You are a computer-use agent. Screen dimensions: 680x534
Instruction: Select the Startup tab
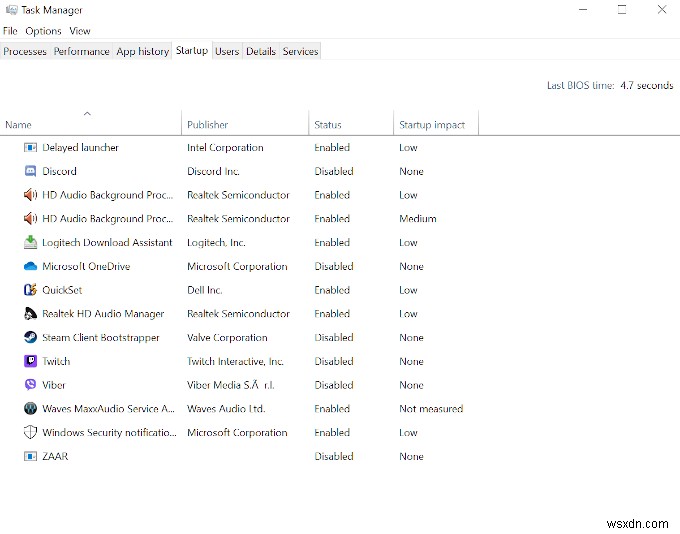click(192, 50)
